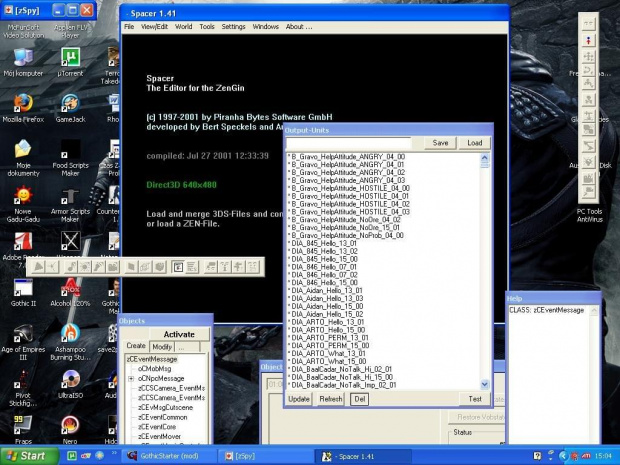Open the About ... menu

pos(299,26)
